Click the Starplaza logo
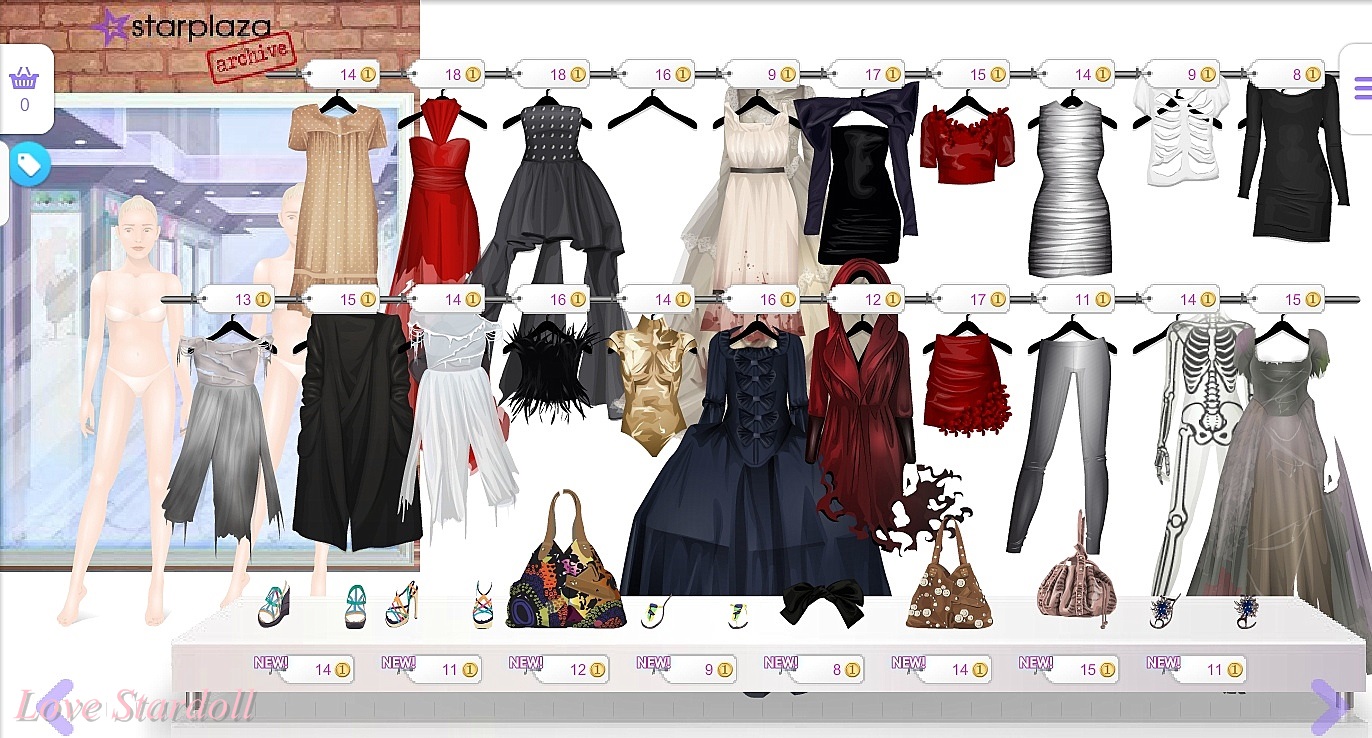1372x738 pixels. (181, 27)
